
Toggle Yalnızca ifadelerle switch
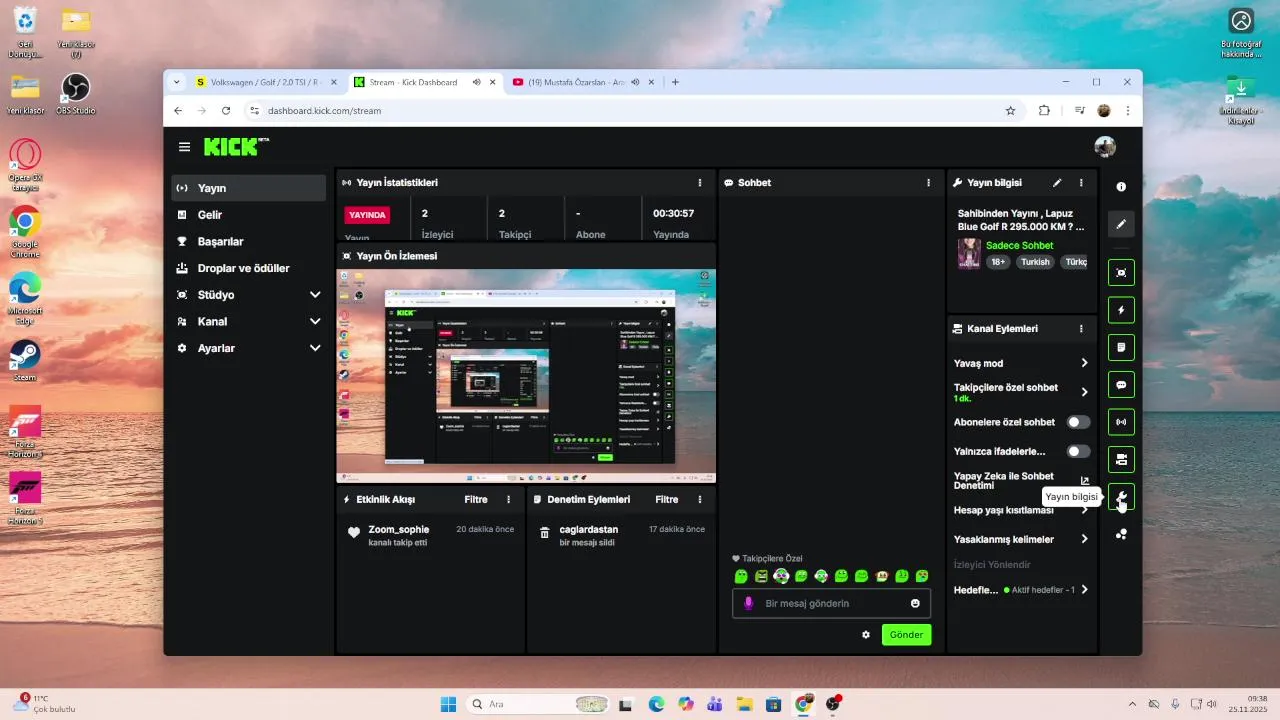tap(1078, 451)
